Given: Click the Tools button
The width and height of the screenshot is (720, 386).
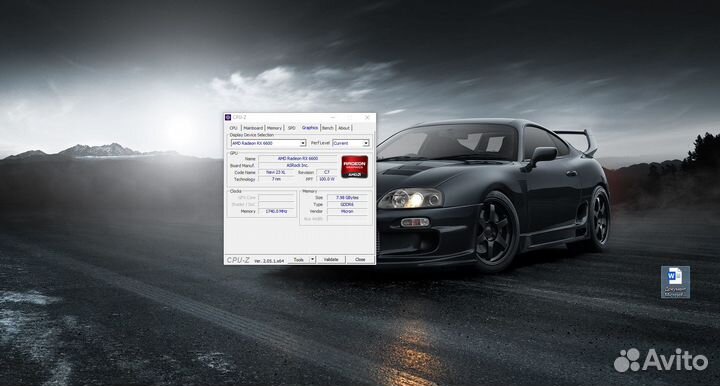Looking at the screenshot, I should pyautogui.click(x=298, y=260).
